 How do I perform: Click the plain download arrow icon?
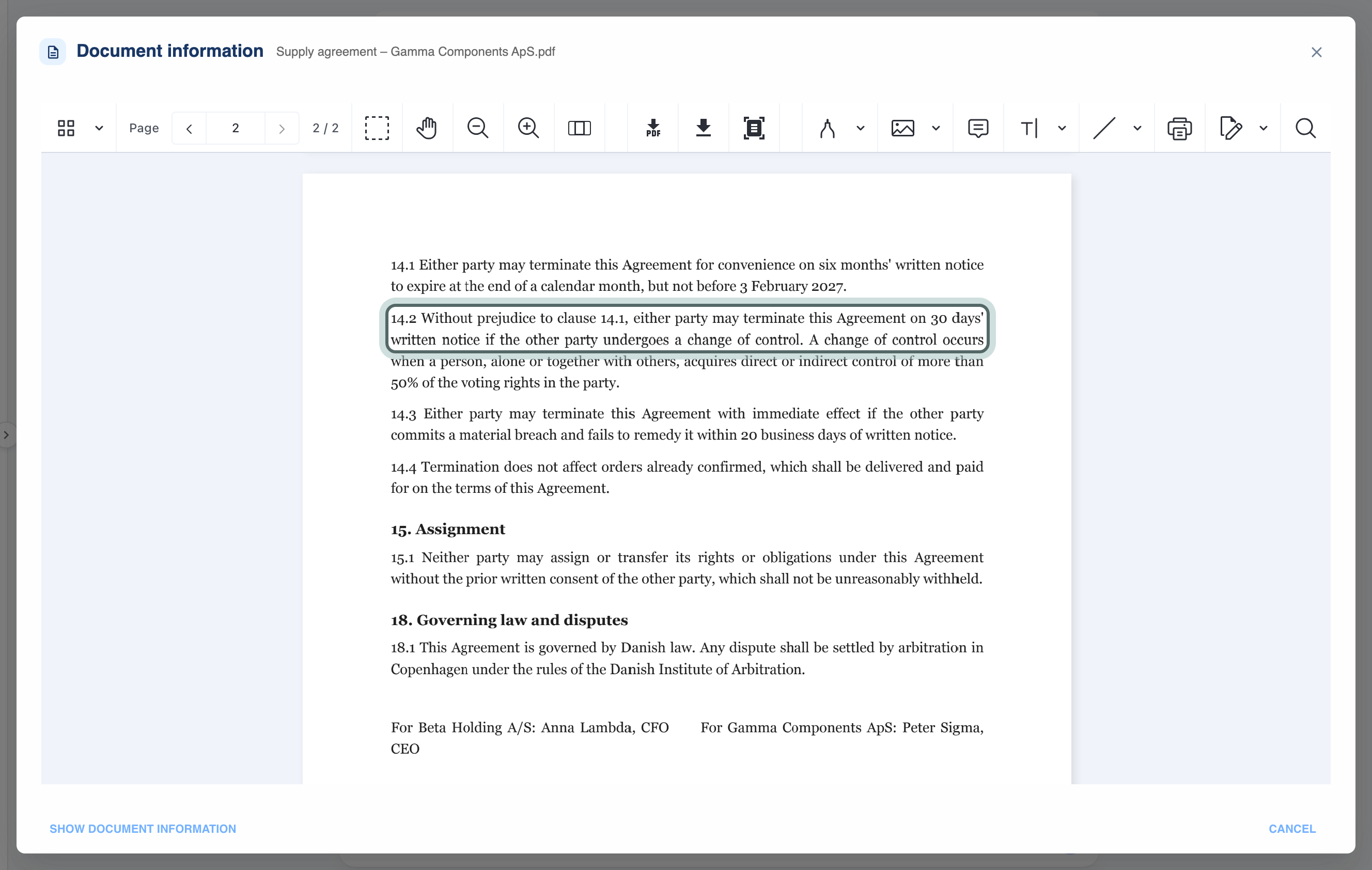[704, 128]
